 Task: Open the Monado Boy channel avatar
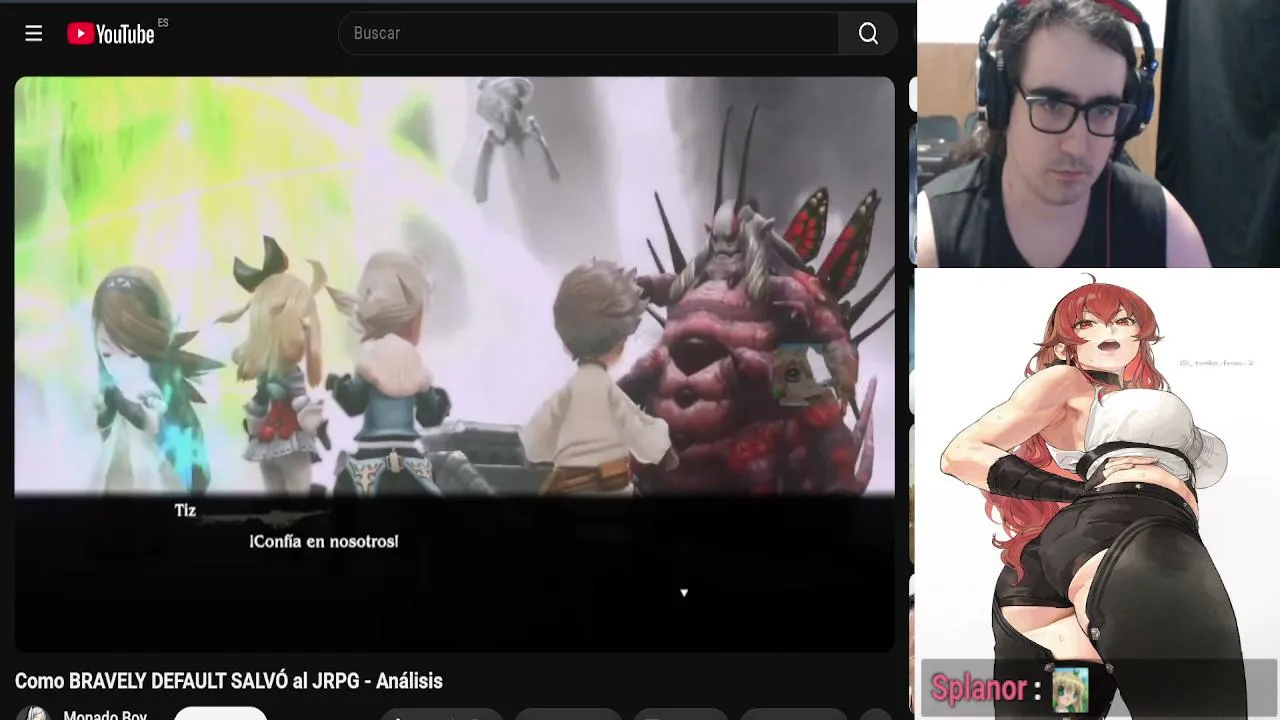pos(33,713)
